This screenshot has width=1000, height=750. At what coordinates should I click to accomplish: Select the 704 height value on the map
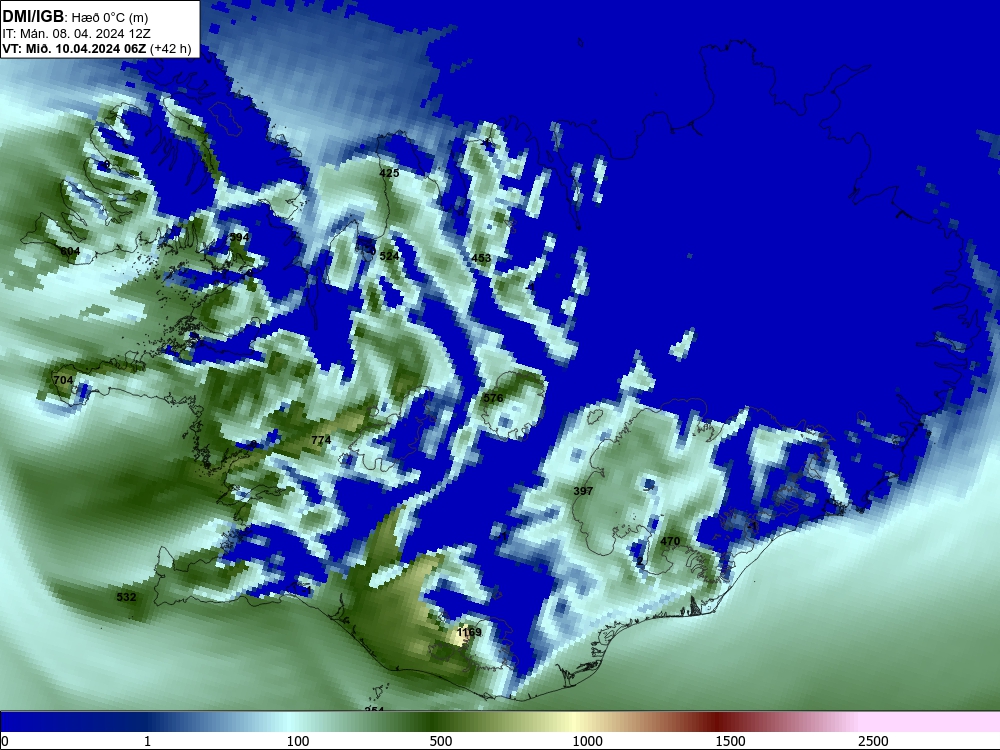(63, 380)
